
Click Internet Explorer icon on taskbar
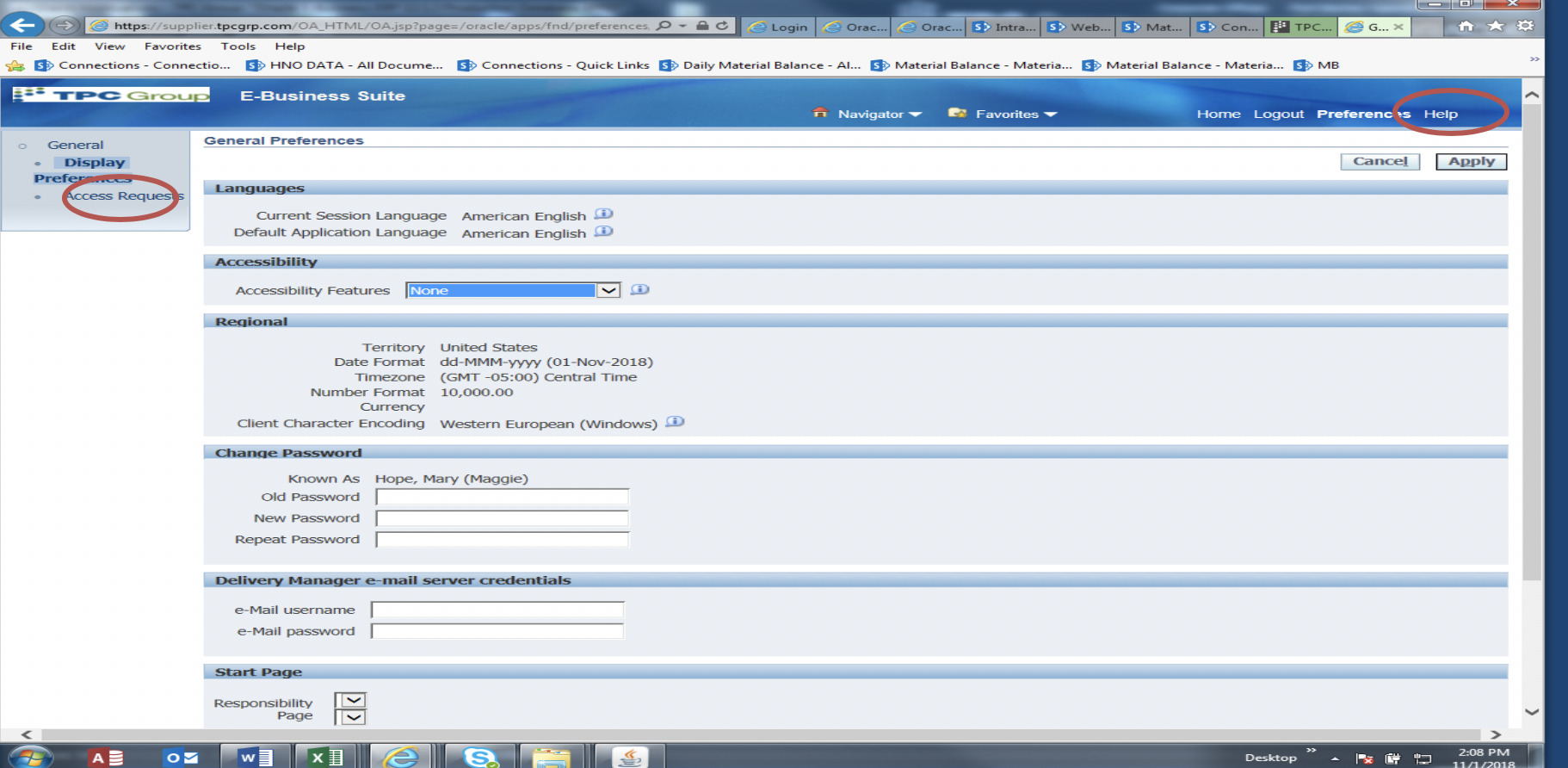(x=400, y=758)
